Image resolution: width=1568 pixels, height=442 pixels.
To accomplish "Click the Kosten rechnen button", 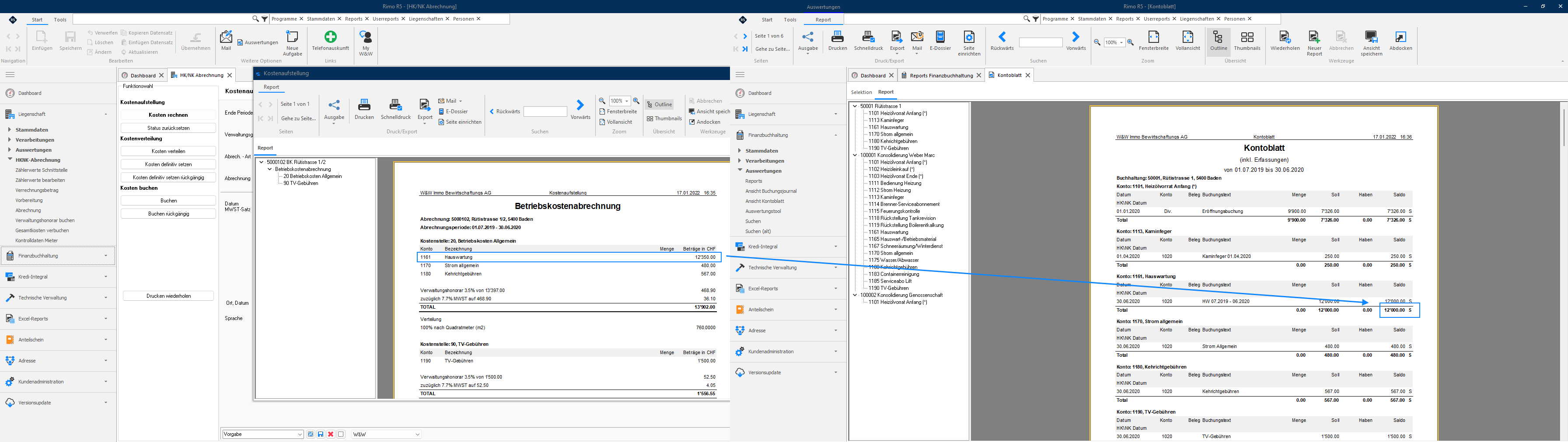I will [x=168, y=115].
